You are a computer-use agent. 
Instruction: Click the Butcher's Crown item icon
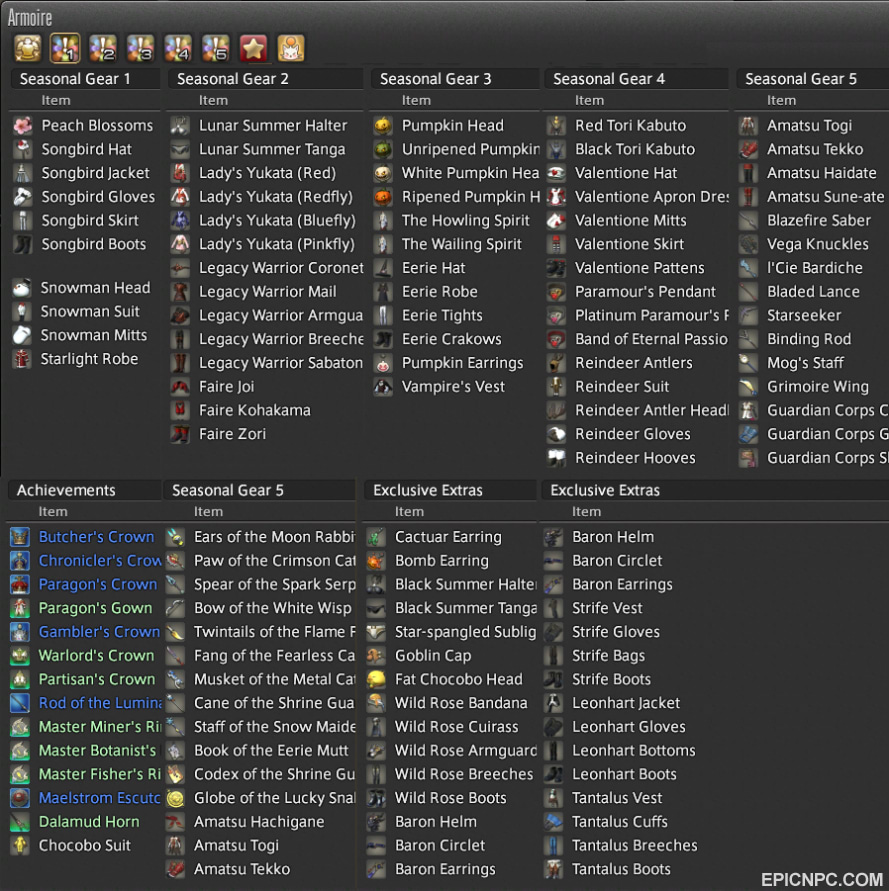20,537
